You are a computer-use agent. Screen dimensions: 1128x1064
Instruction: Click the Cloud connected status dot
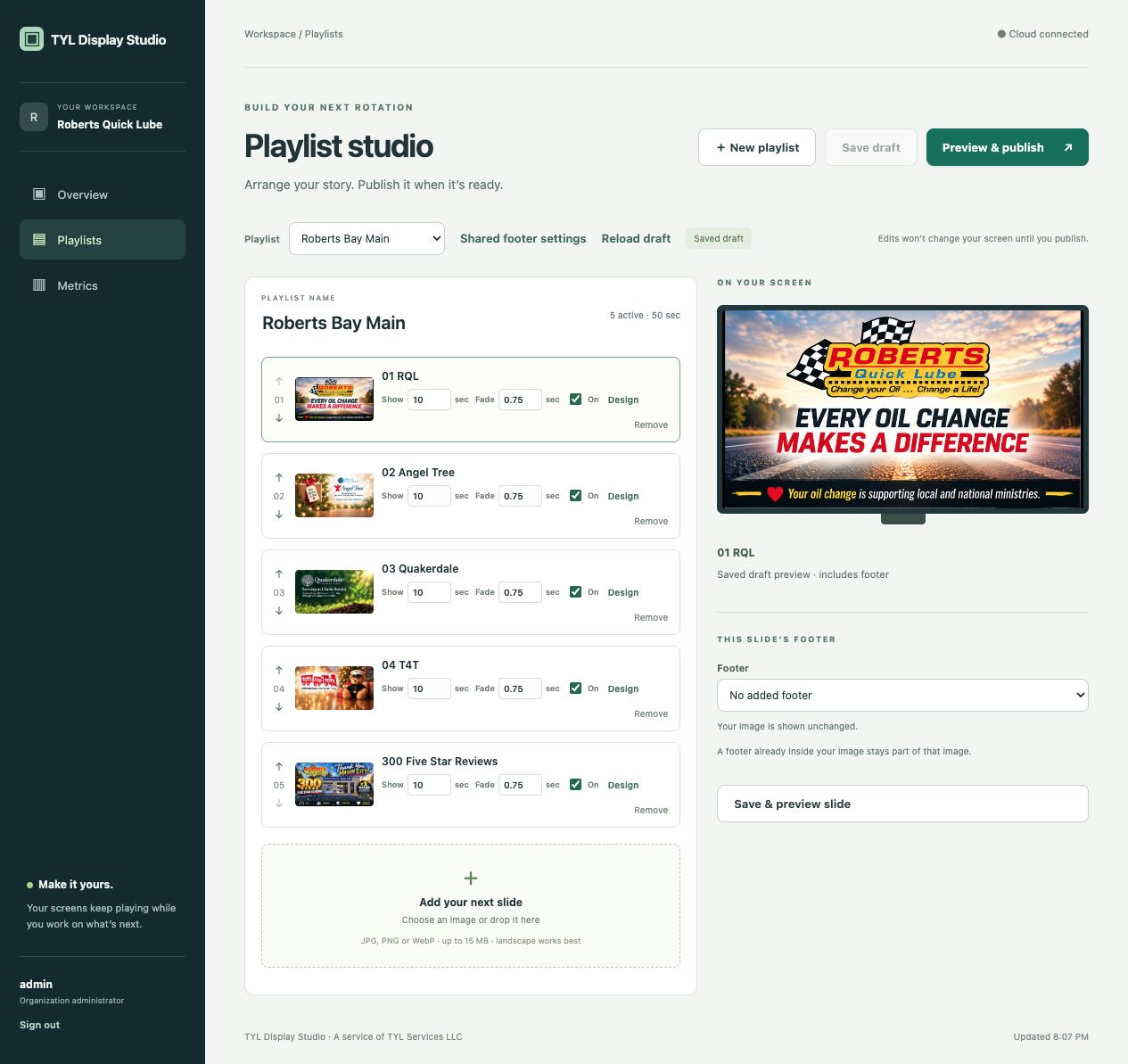1001,34
